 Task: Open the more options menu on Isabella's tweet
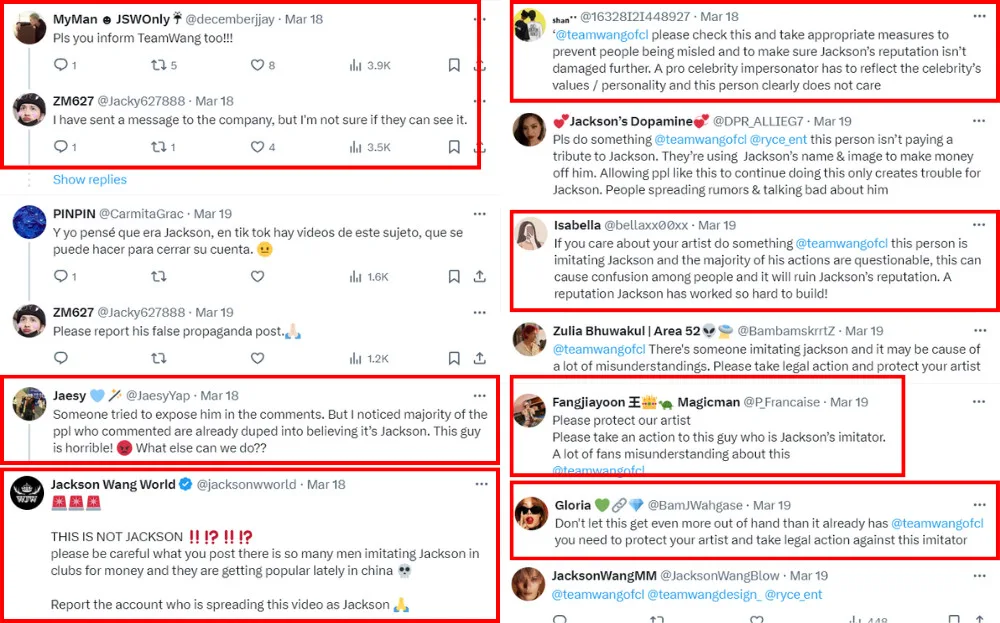click(x=980, y=225)
